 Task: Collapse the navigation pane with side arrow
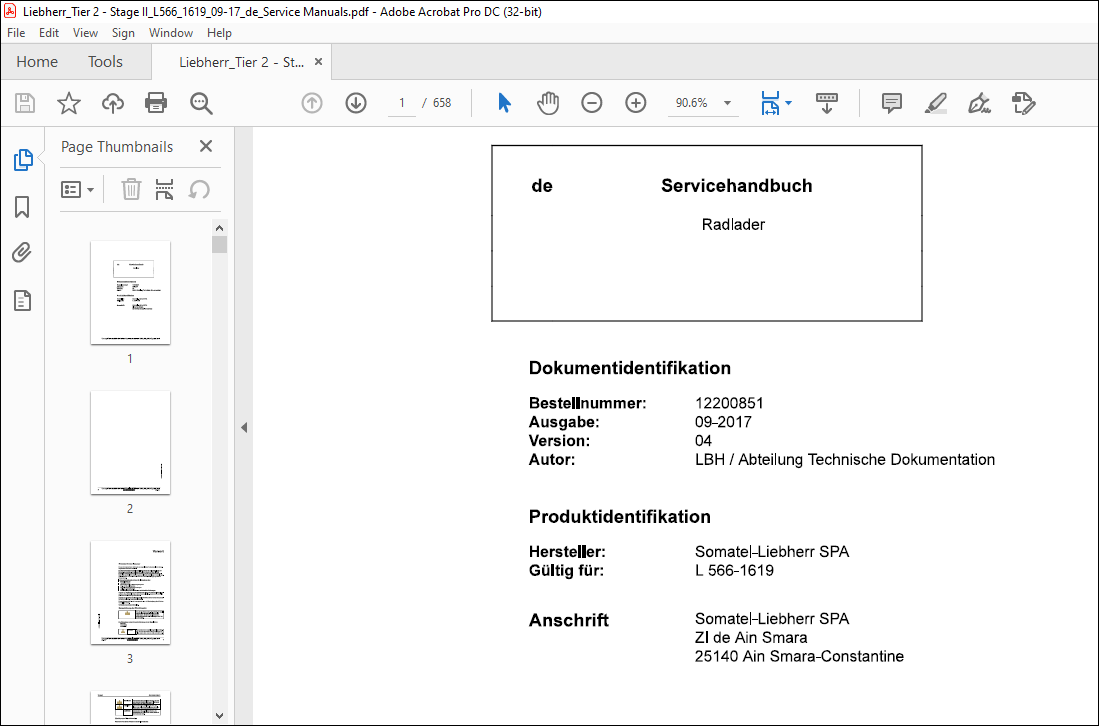coord(244,427)
